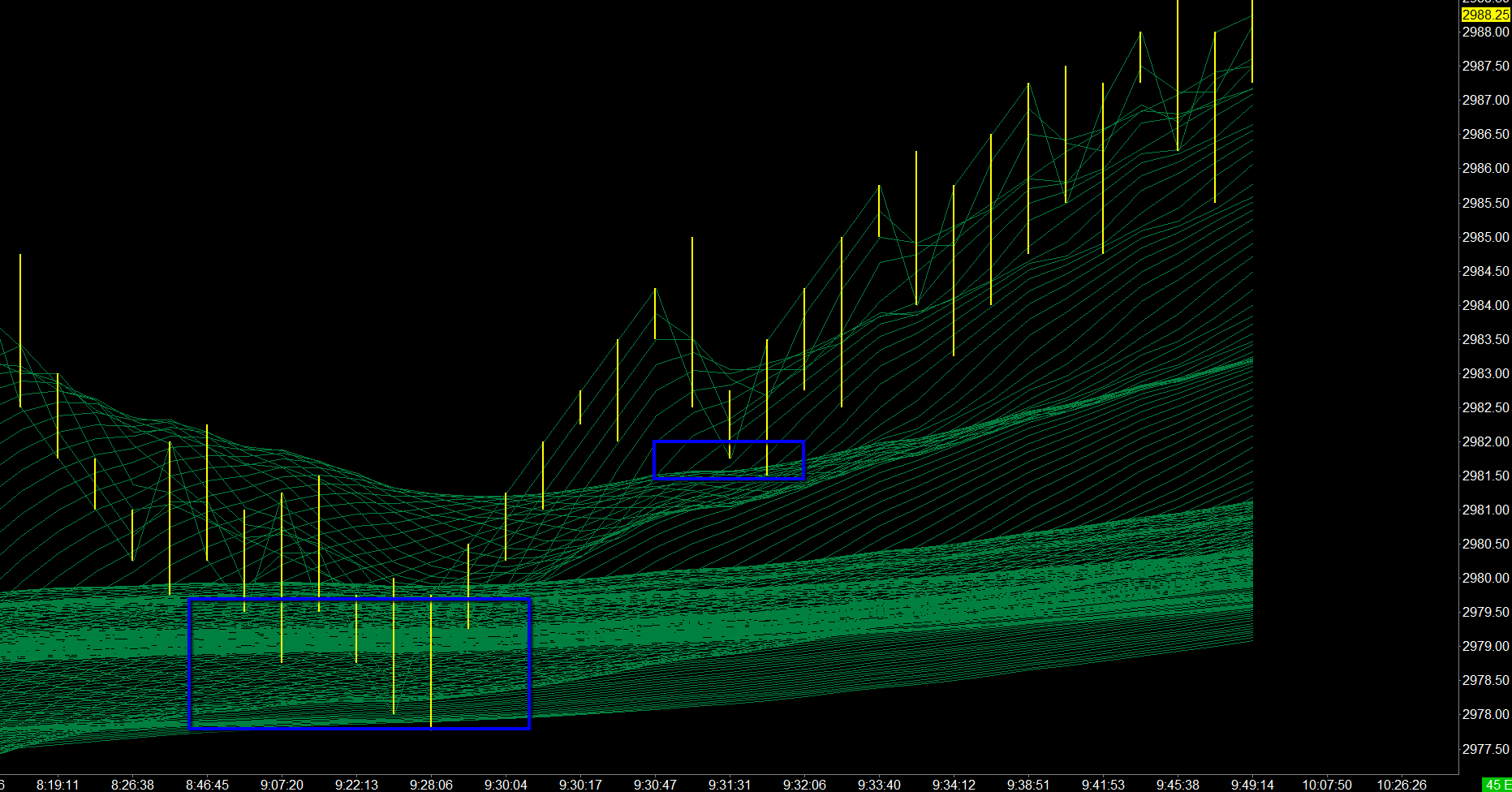
Task: Pick the 10:07:50 time axis label
Action: pyautogui.click(x=1327, y=785)
